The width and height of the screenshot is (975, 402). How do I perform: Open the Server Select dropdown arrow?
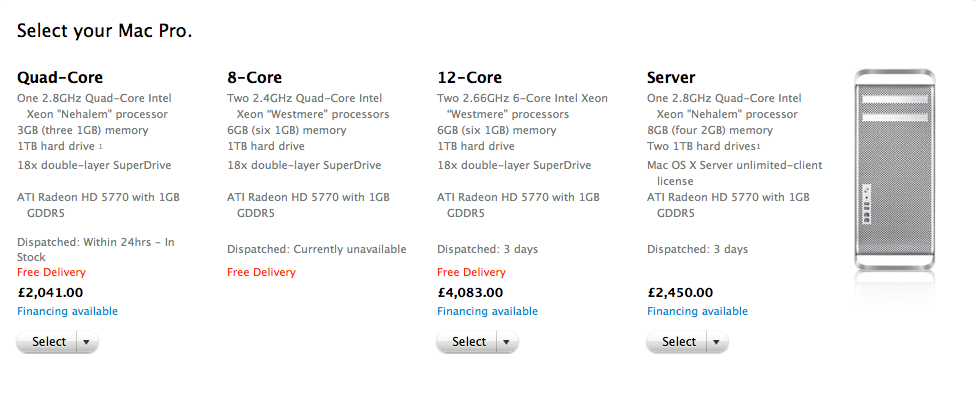(x=717, y=342)
